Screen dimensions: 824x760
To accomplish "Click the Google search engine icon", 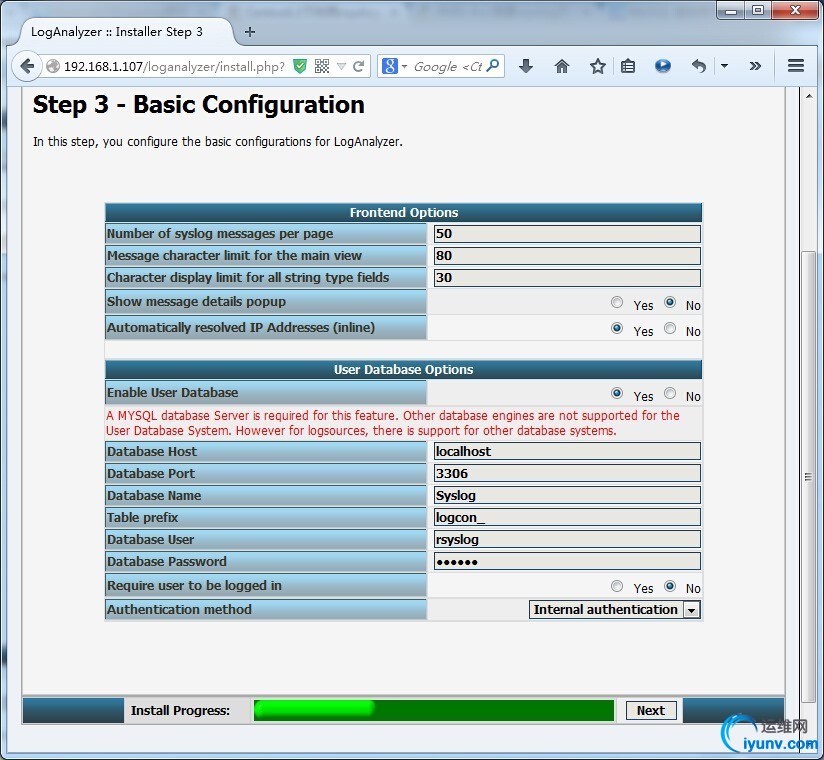I will (x=389, y=66).
